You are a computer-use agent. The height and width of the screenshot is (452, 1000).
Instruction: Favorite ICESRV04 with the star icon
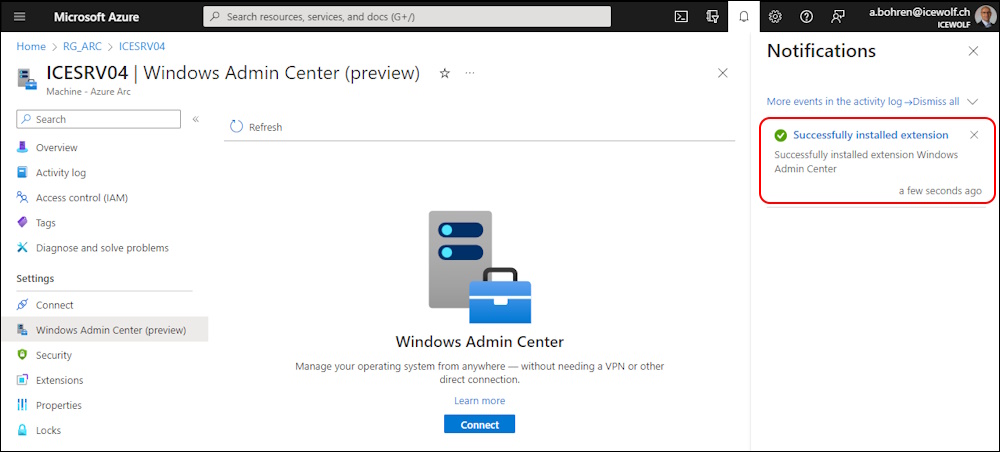(445, 73)
